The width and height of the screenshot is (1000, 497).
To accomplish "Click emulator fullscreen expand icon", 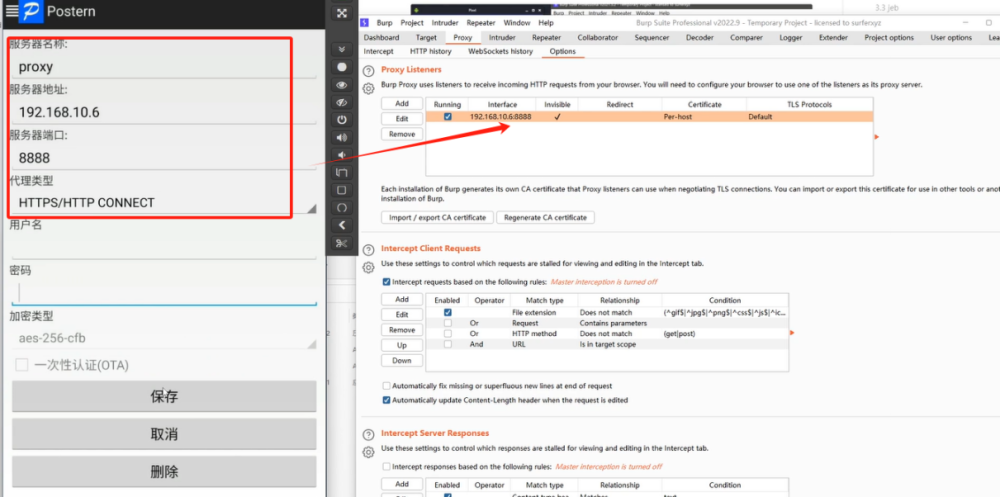I will (342, 13).
